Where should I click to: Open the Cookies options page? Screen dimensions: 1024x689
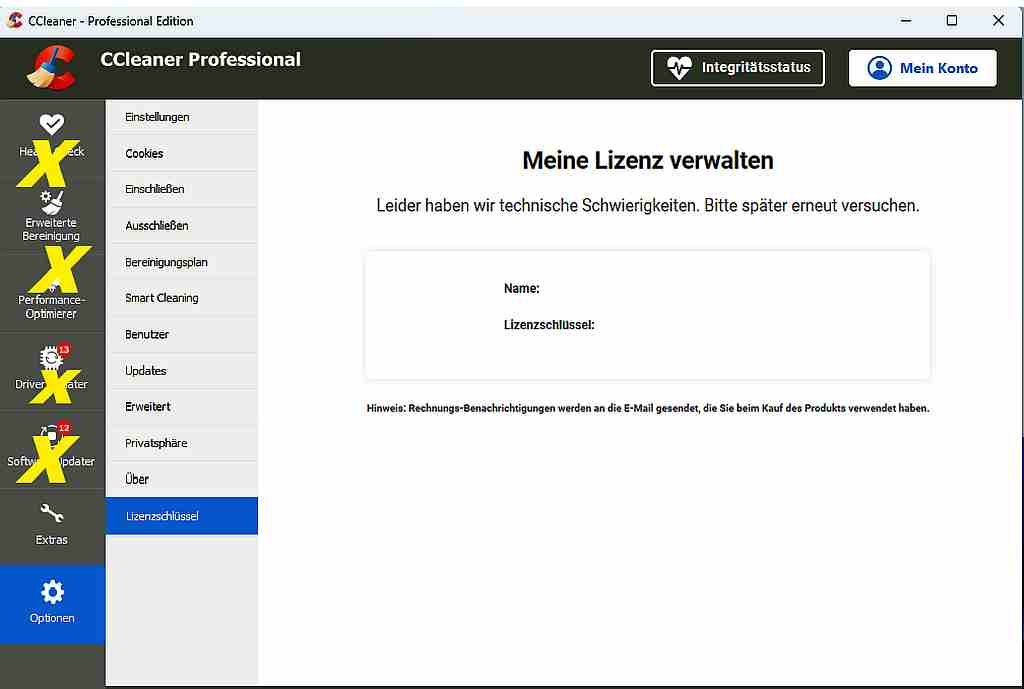pyautogui.click(x=182, y=153)
